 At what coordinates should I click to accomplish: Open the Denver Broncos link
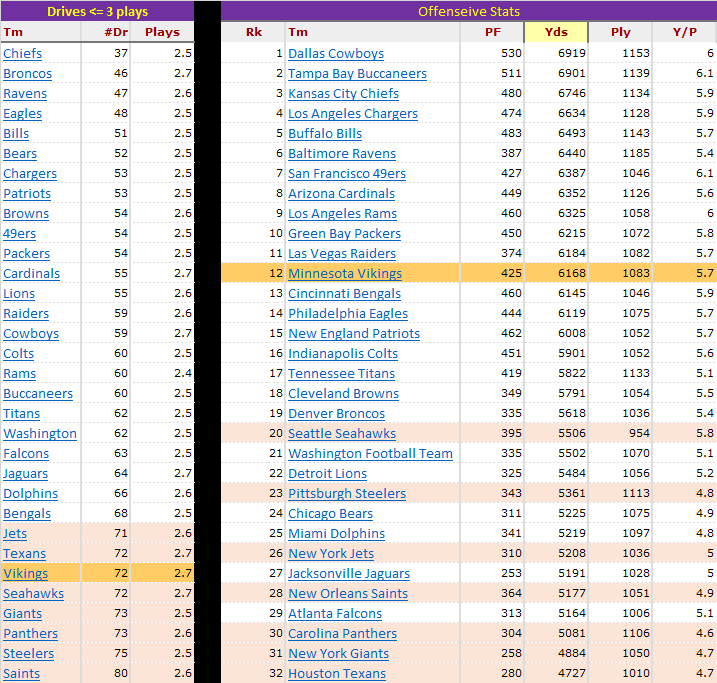coord(337,414)
